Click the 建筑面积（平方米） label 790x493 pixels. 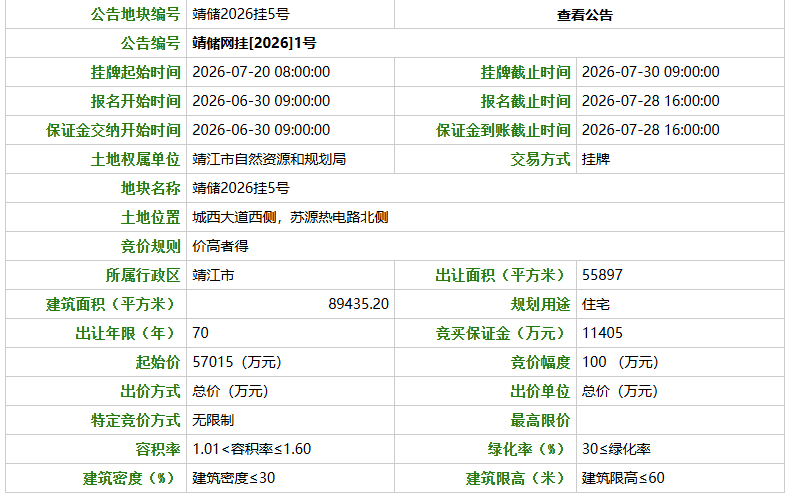[113, 304]
